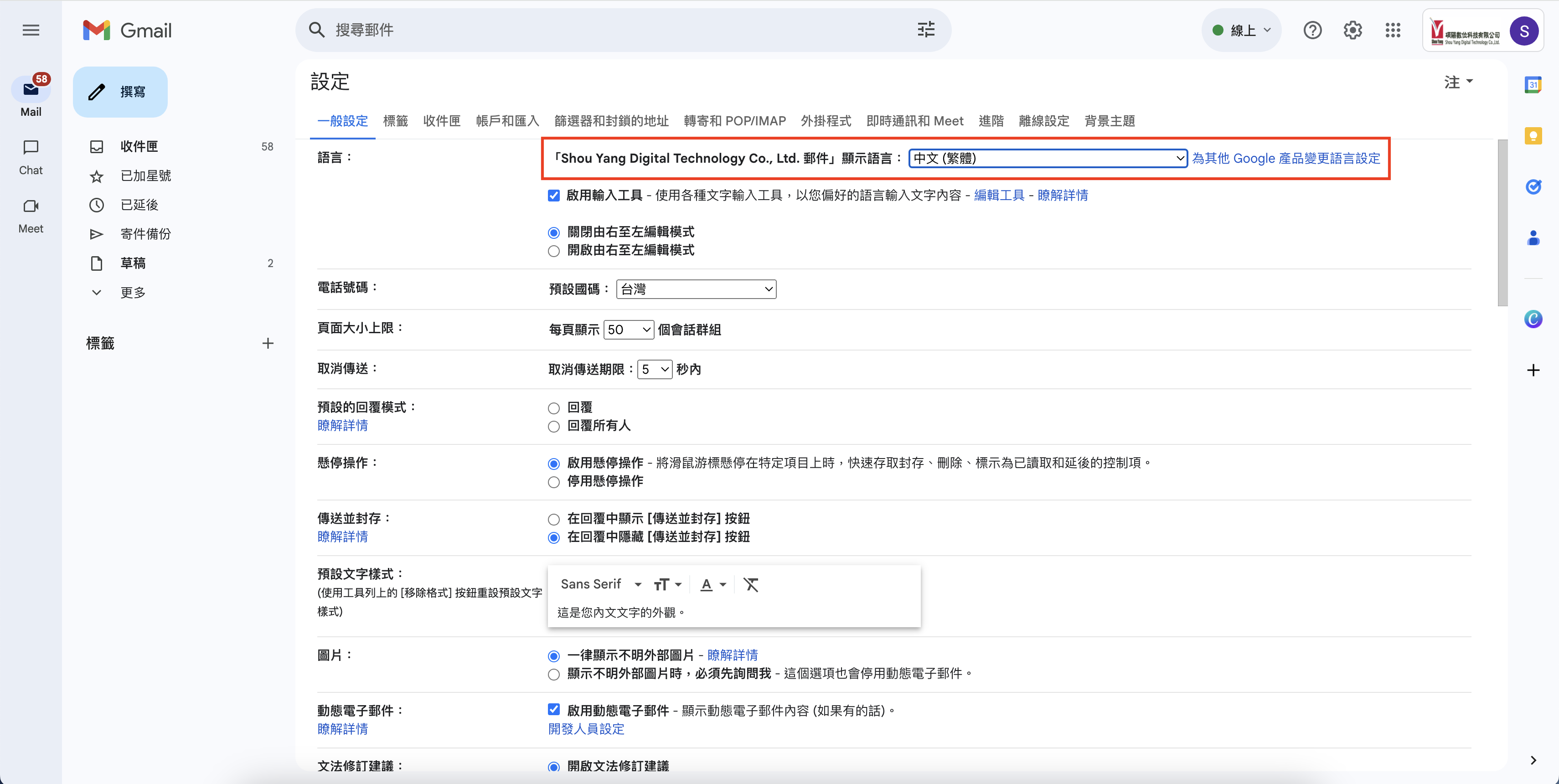
Task: Open the Settings gear icon
Action: [1352, 30]
